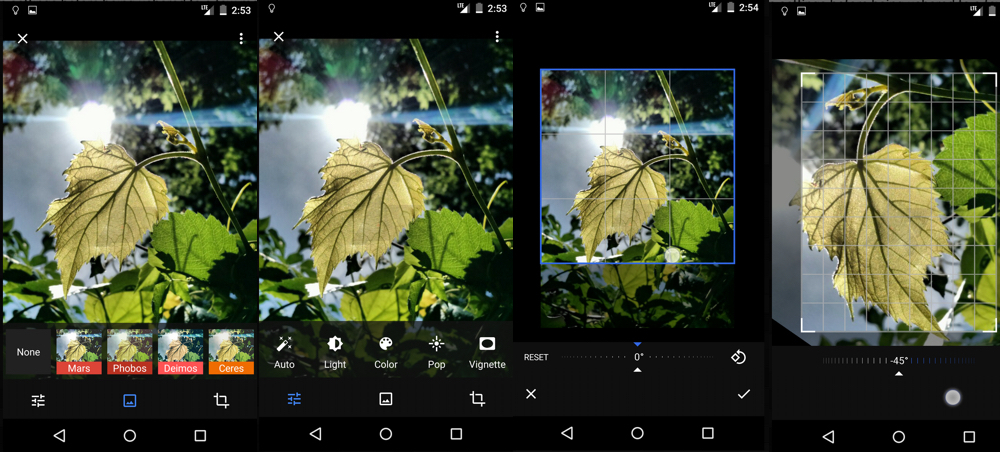Image resolution: width=1000 pixels, height=452 pixels.
Task: Tap Recents button in the second screen
Action: coord(456,434)
